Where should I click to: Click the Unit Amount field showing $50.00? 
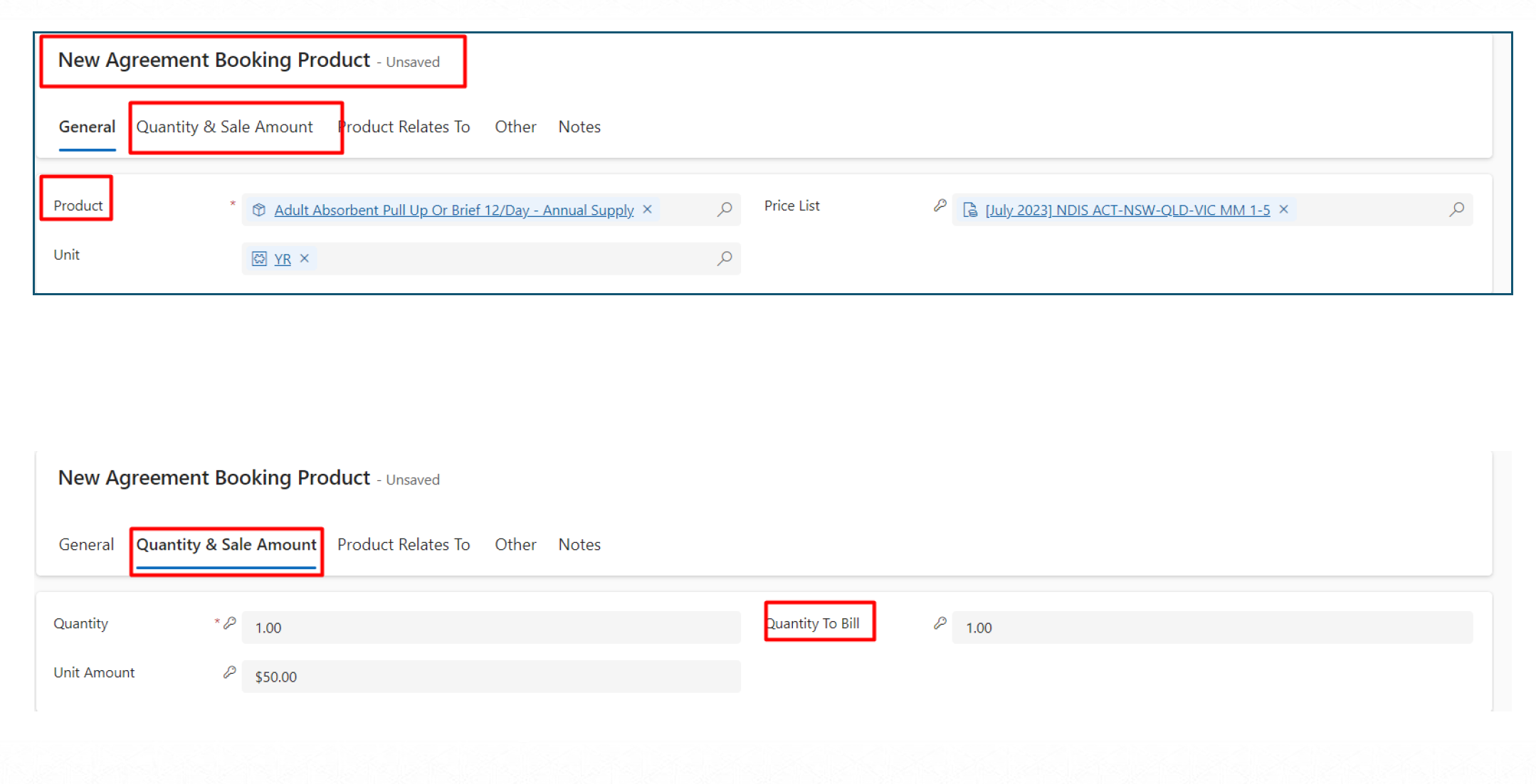491,677
